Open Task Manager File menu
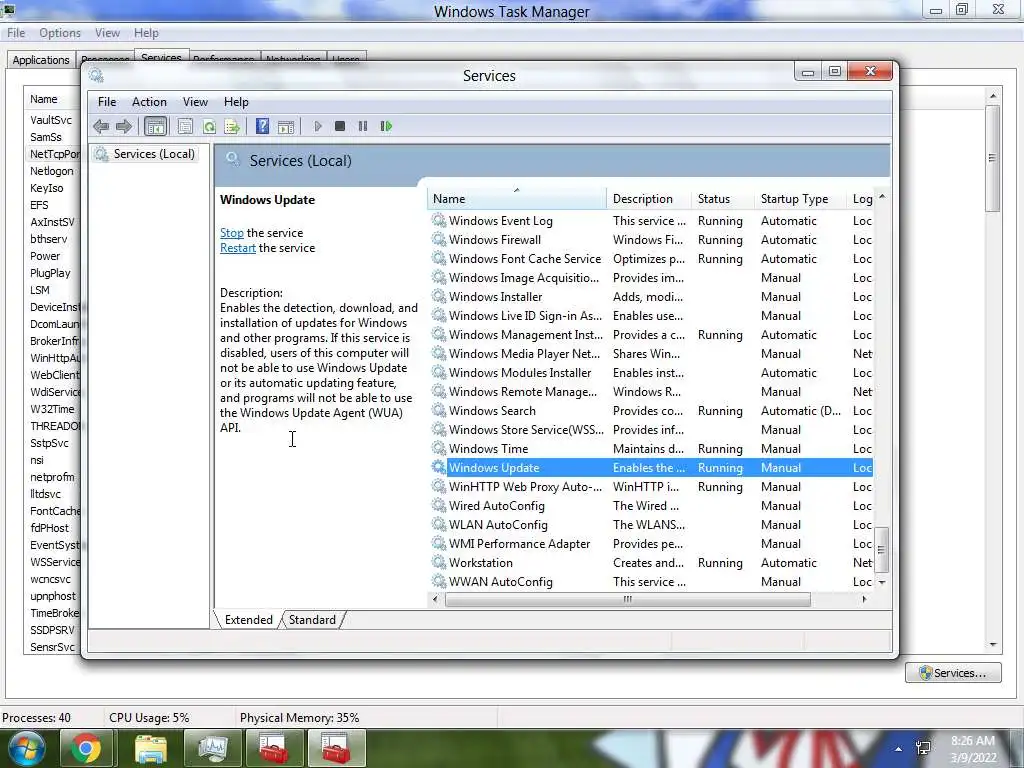This screenshot has width=1024, height=768. tap(16, 33)
